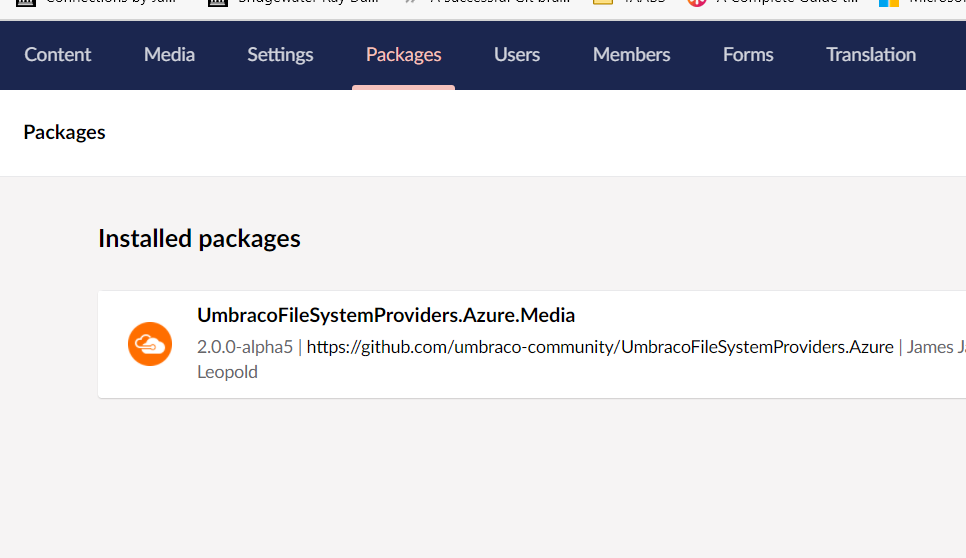The height and width of the screenshot is (558, 966).
Task: Open the yellow folder bookmark
Action: 603,3
